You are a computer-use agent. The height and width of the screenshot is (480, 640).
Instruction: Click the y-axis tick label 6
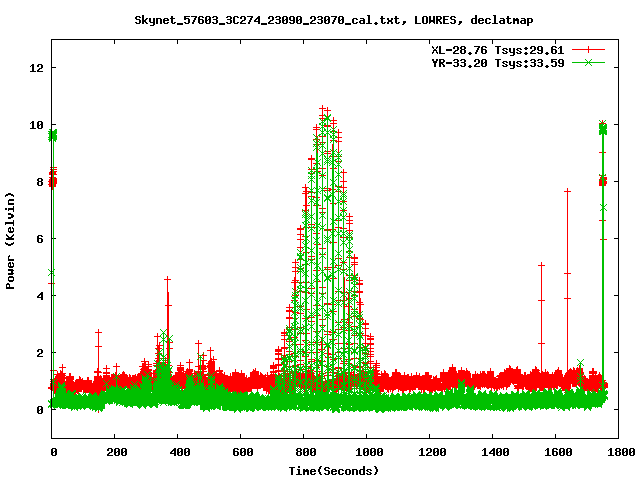[x=40, y=239]
